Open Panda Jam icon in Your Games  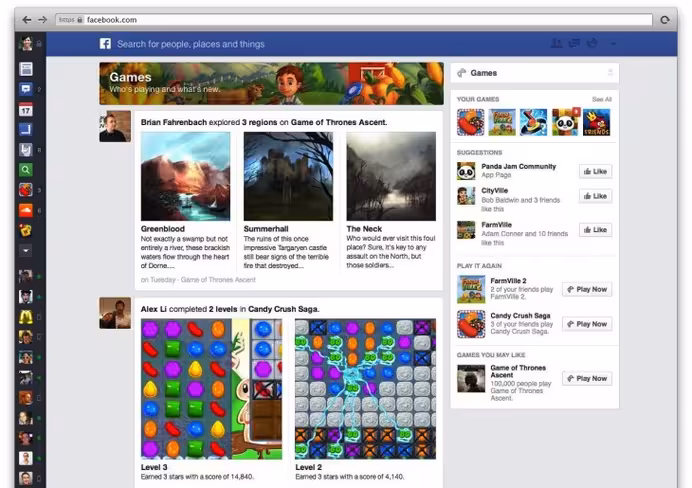pos(565,122)
